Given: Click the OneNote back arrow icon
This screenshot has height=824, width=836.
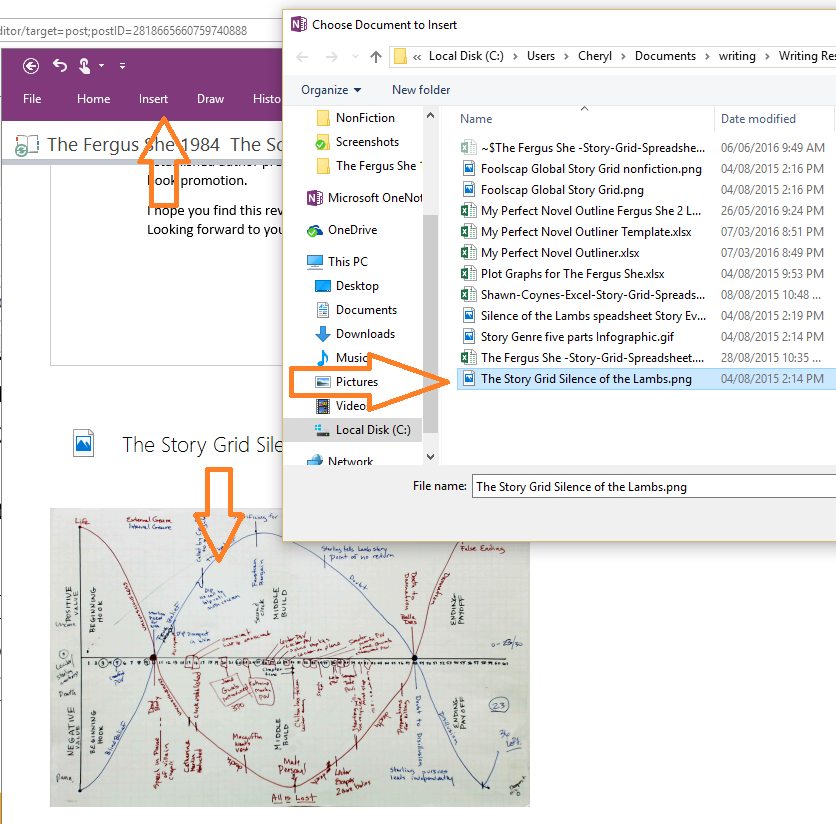Looking at the screenshot, I should click(x=31, y=66).
